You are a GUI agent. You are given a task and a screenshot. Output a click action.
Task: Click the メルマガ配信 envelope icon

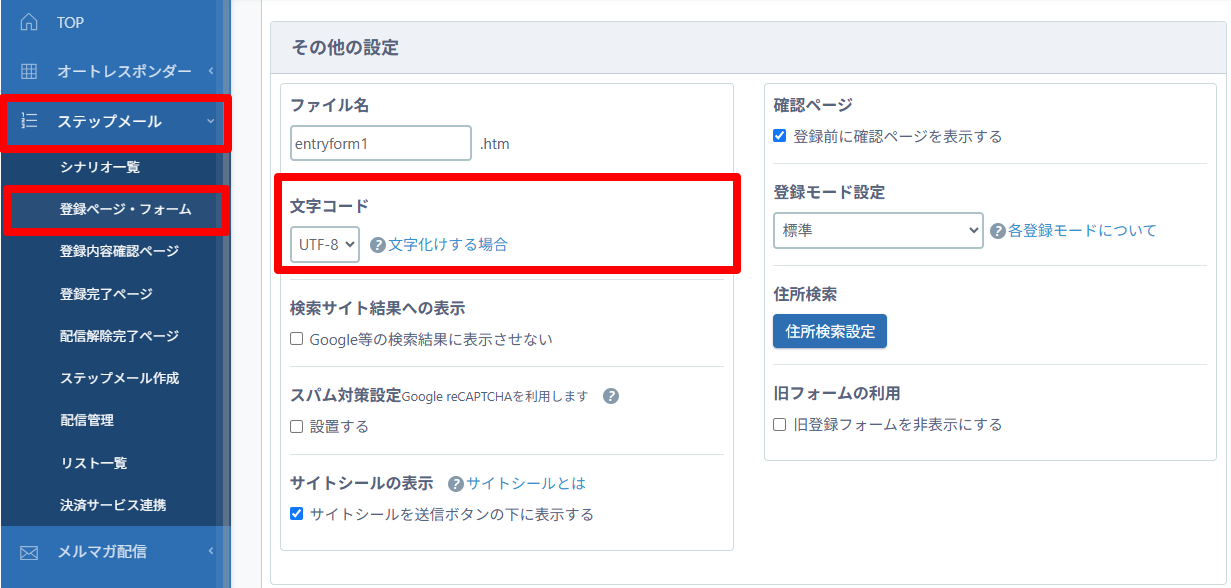click(x=29, y=551)
